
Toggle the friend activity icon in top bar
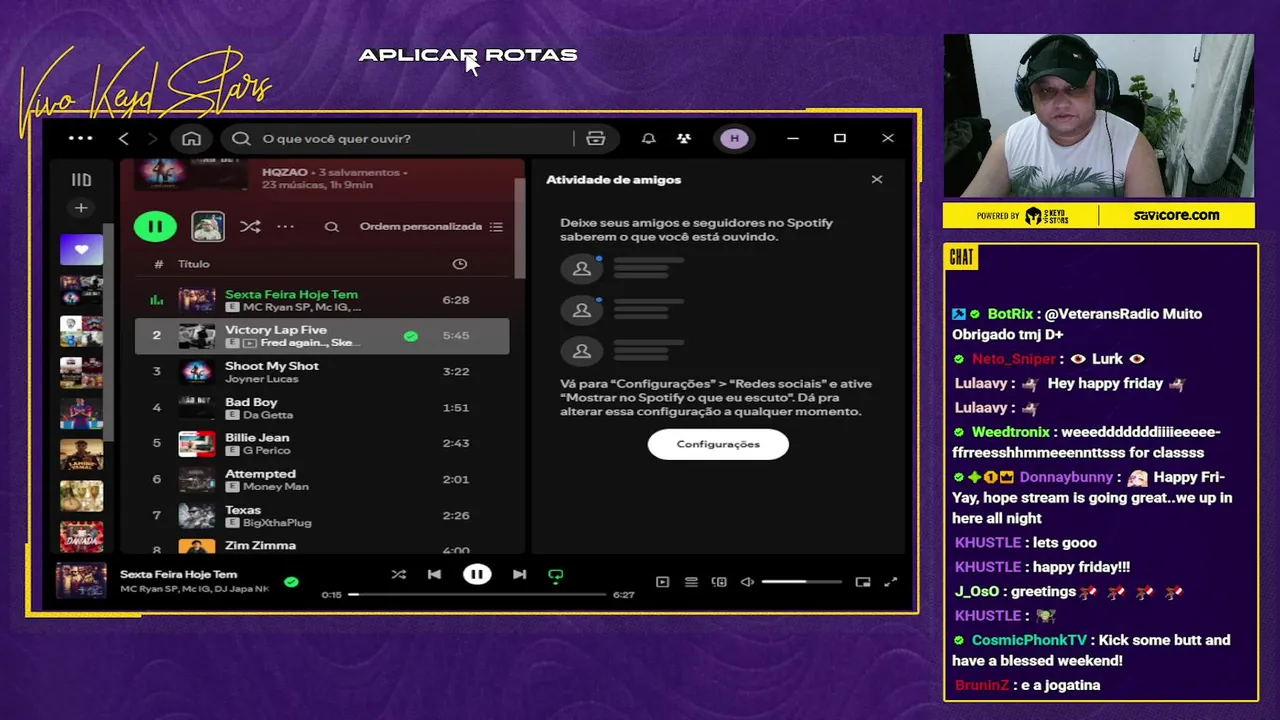click(684, 139)
